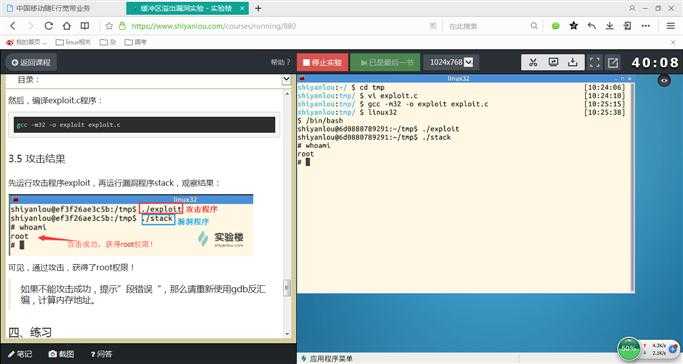Click the 四、练习 section heading

(30, 333)
